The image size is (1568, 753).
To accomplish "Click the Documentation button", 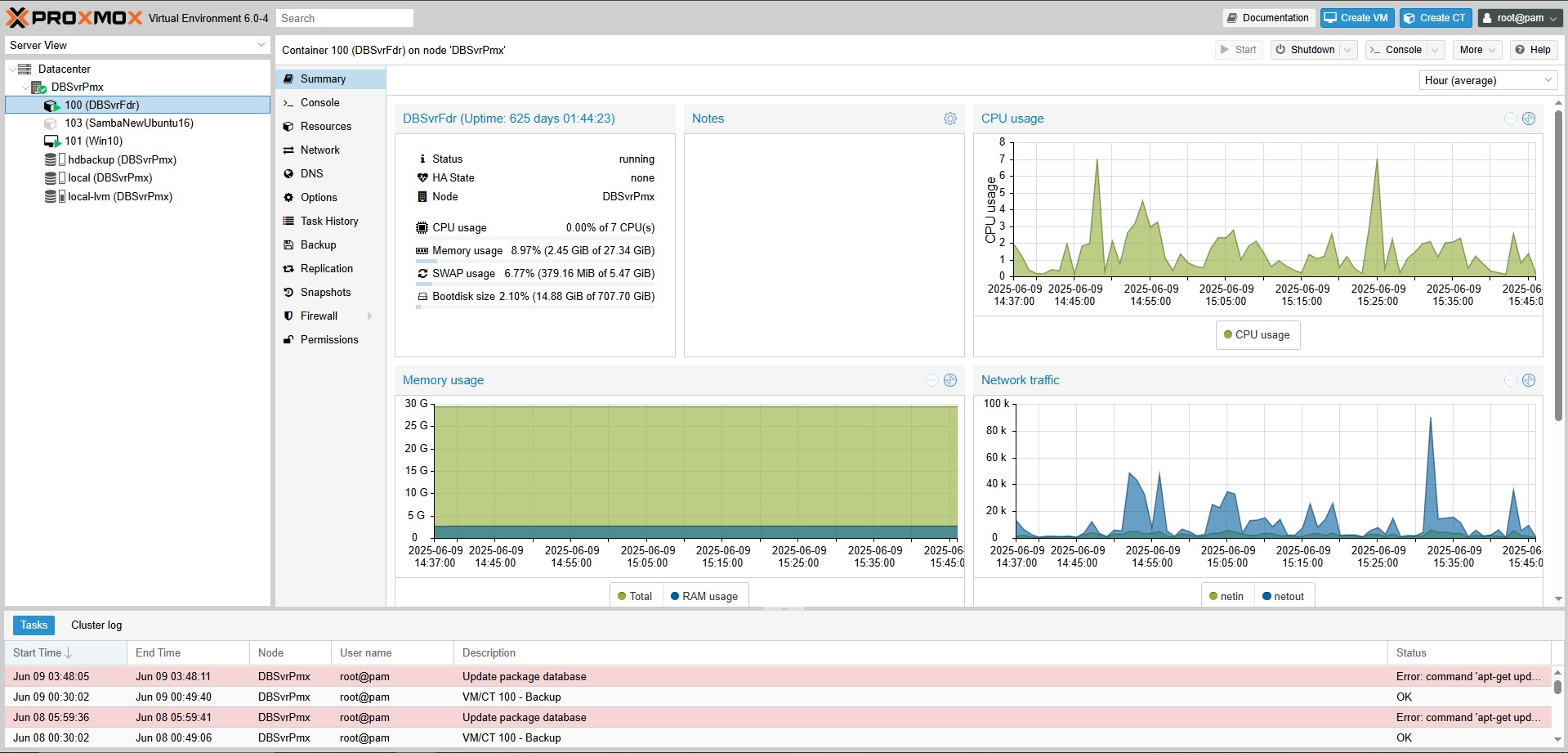I will click(1267, 18).
